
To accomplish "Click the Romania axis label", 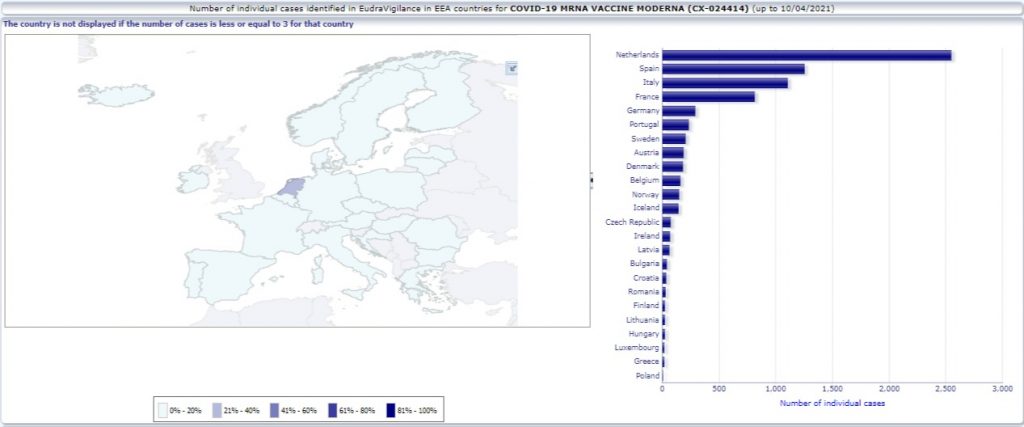I will [x=644, y=292].
